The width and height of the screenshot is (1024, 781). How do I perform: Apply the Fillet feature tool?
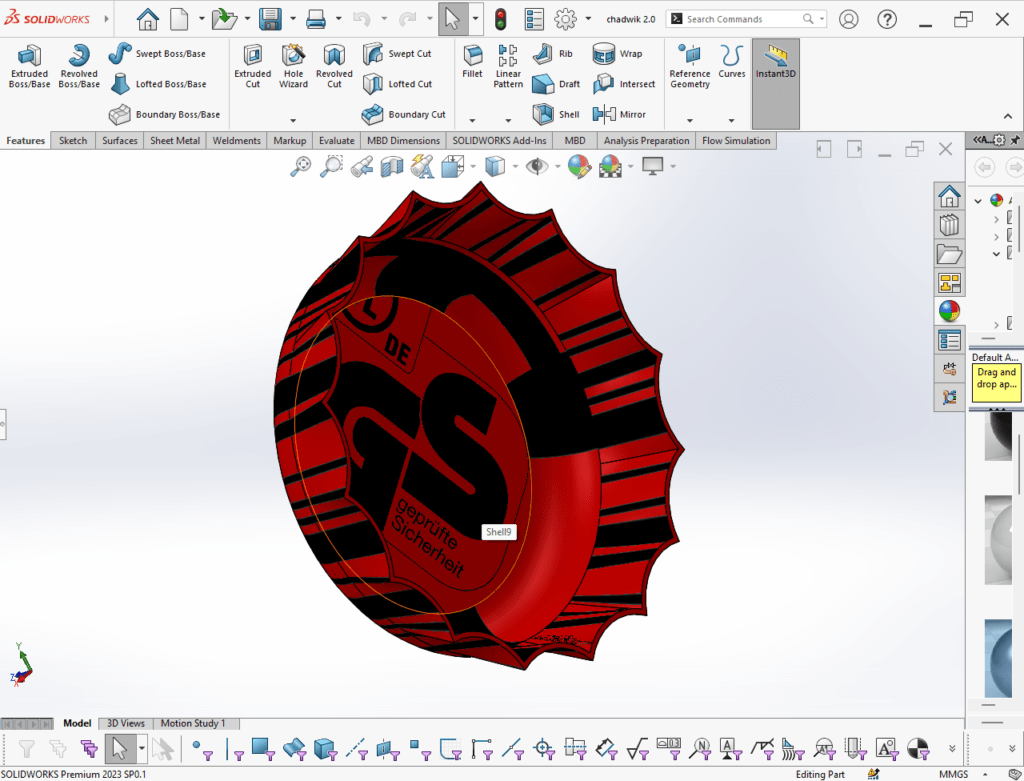[x=472, y=61]
